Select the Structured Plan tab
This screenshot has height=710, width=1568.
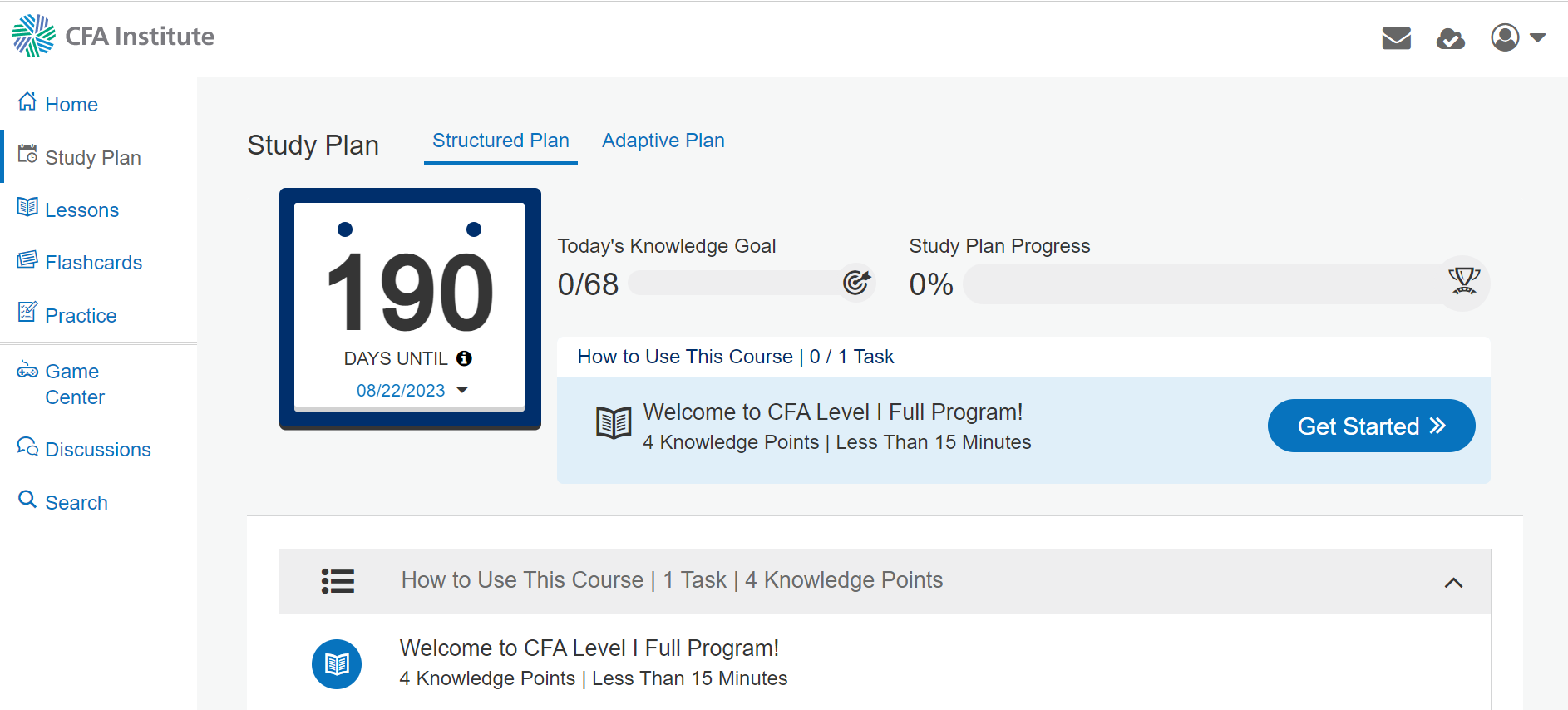[x=500, y=141]
